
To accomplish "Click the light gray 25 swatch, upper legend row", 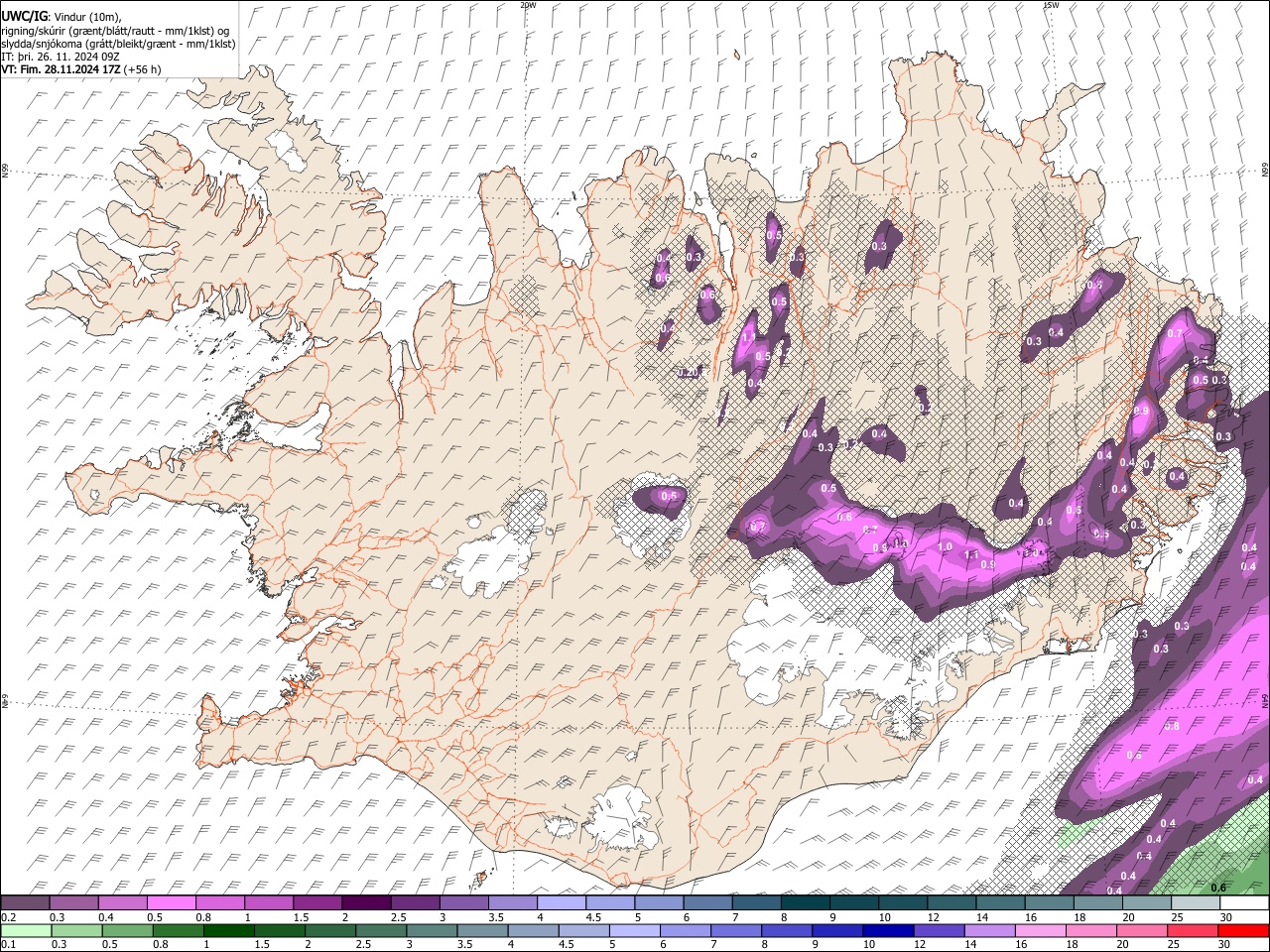I will click(x=1196, y=902).
